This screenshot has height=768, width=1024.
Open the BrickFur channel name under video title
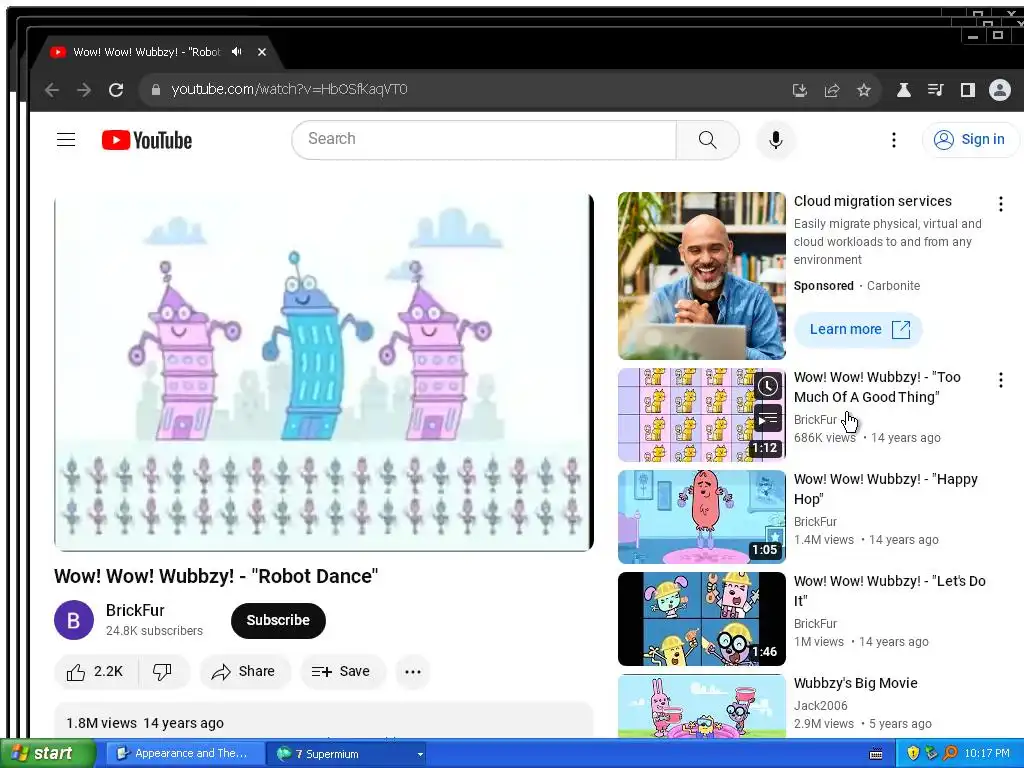(x=135, y=611)
